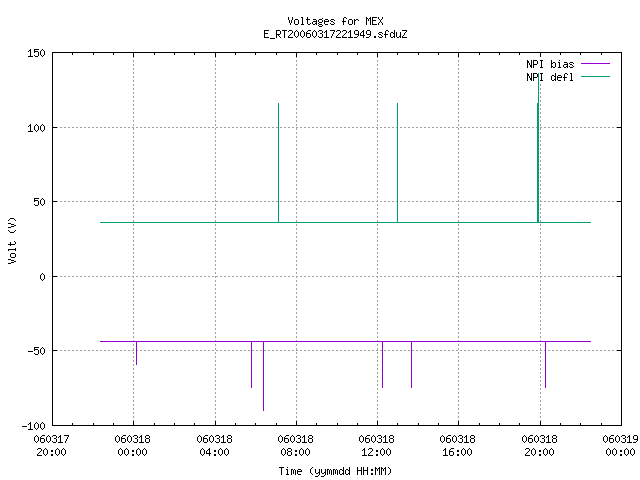Click the purple bias dip after 20:00

point(545,364)
